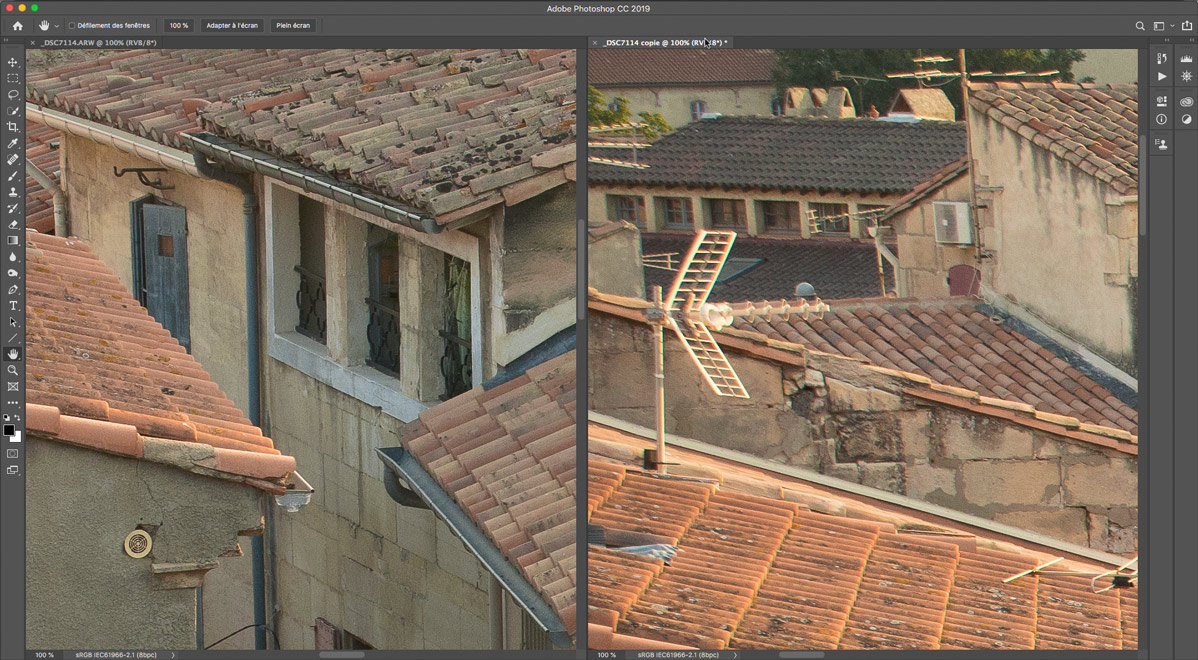Click the 'Plein écran' button
This screenshot has height=660, width=1198.
293,25
